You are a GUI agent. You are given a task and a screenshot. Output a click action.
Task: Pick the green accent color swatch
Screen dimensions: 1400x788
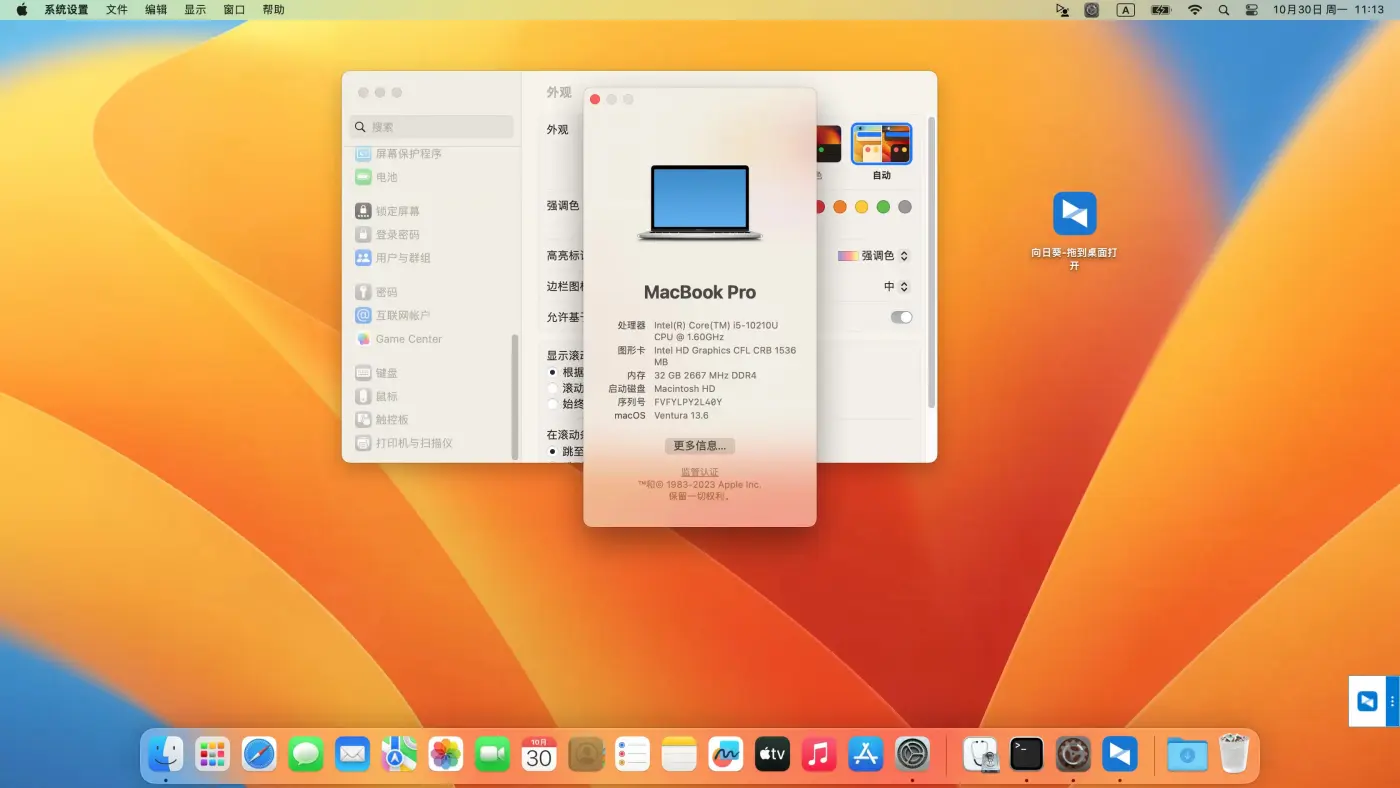point(881,207)
